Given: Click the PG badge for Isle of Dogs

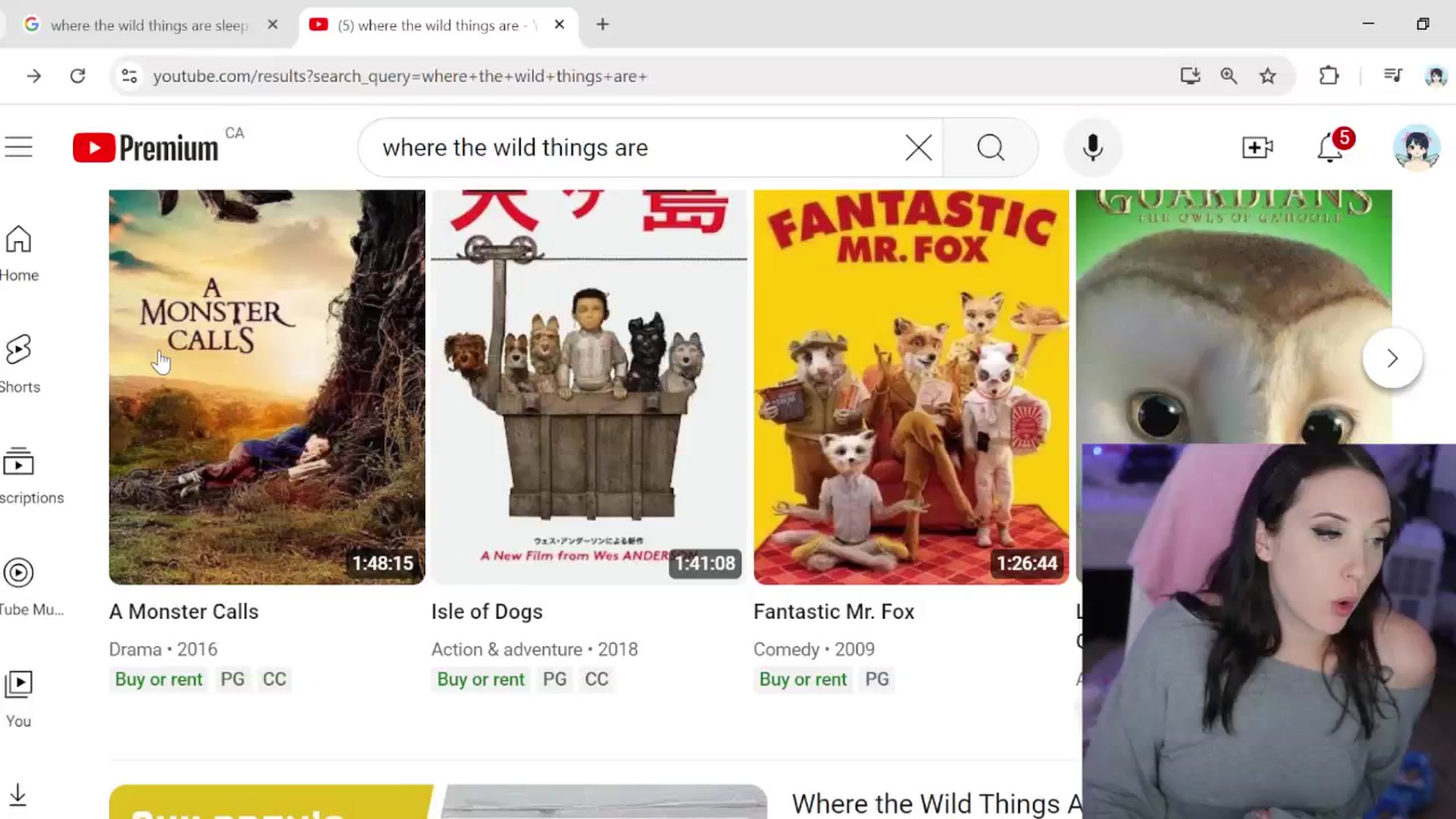Looking at the screenshot, I should (x=555, y=679).
